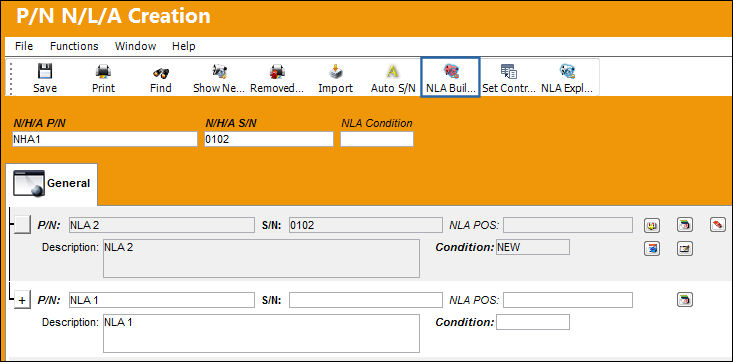Click the NLA Buil... toolbar button
Screen dimensions: 733x362
pos(450,78)
